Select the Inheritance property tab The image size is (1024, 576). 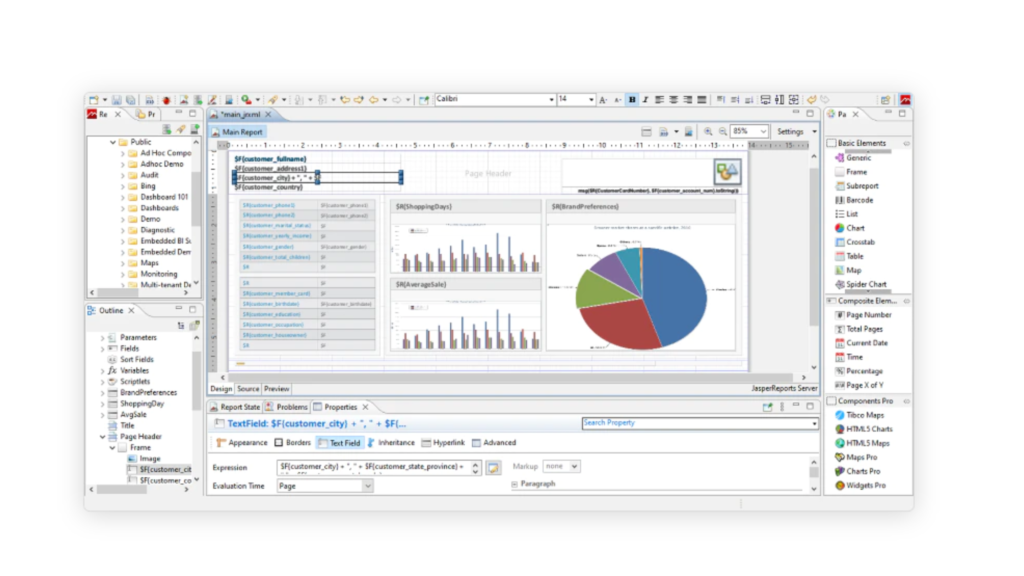pos(391,443)
